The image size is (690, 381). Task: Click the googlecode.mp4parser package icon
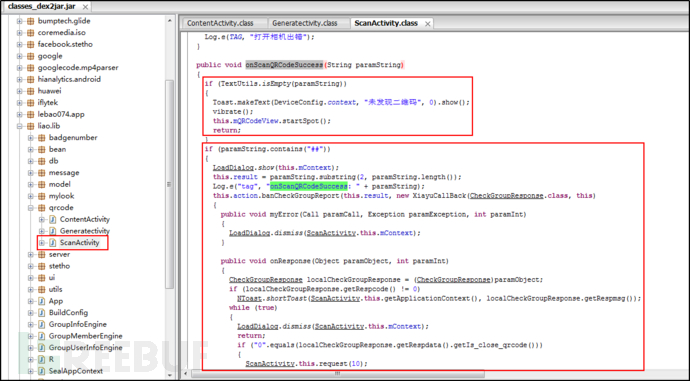[x=30, y=68]
